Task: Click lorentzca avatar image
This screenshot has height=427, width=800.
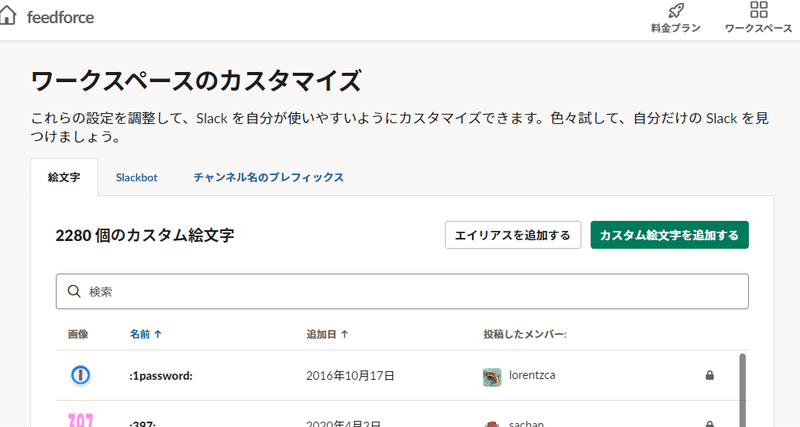Action: click(x=492, y=377)
